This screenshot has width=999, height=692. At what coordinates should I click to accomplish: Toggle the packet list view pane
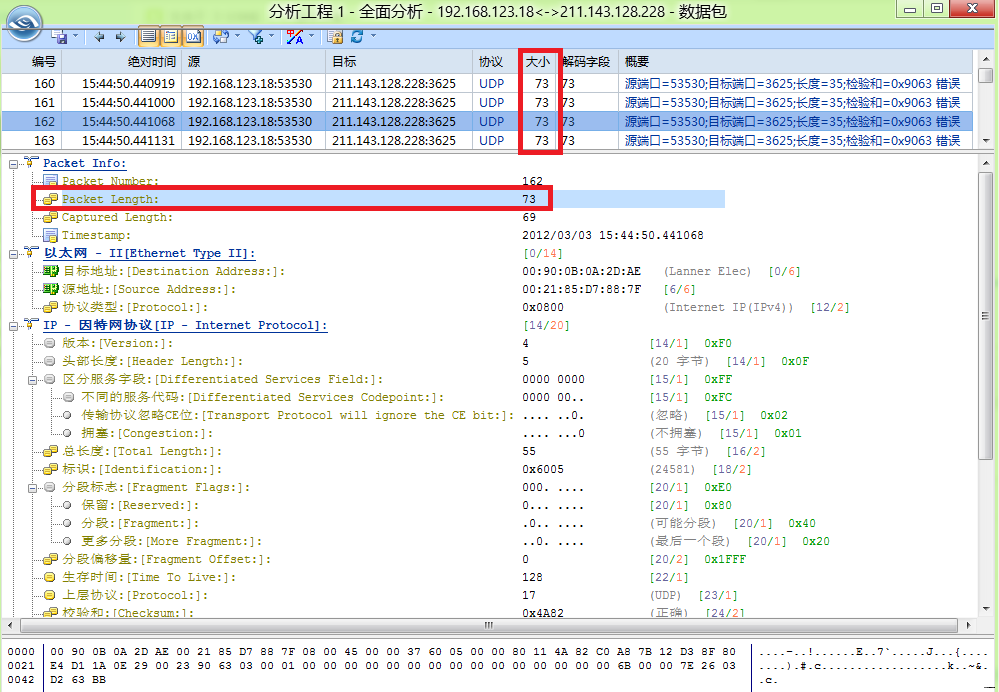[148, 37]
